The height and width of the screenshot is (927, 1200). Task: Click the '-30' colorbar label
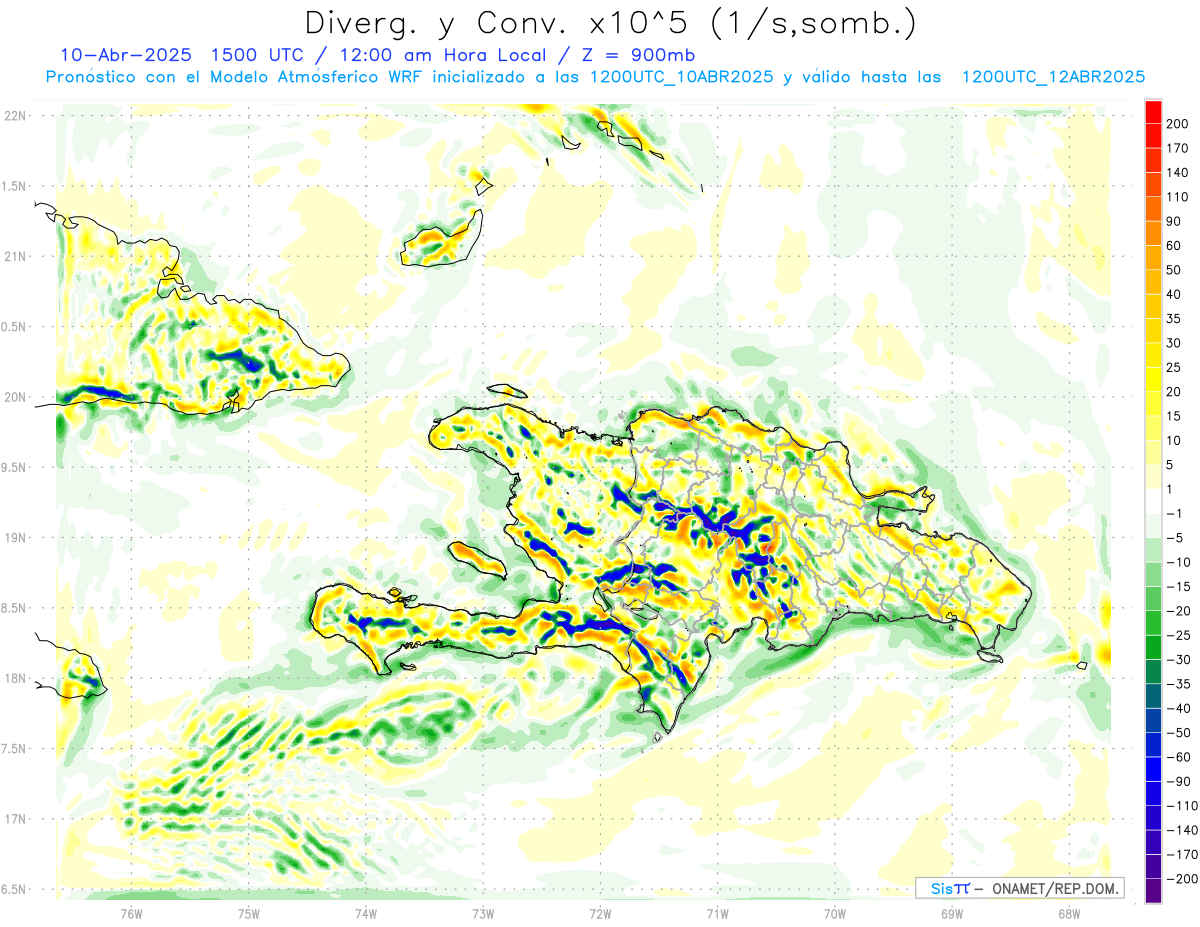pyautogui.click(x=1177, y=660)
